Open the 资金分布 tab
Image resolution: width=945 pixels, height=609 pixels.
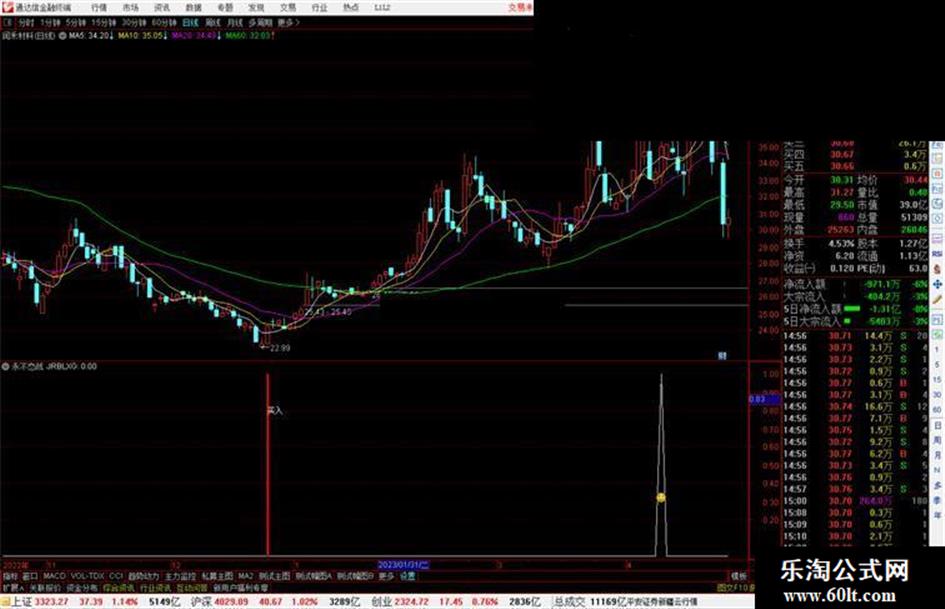(x=82, y=587)
